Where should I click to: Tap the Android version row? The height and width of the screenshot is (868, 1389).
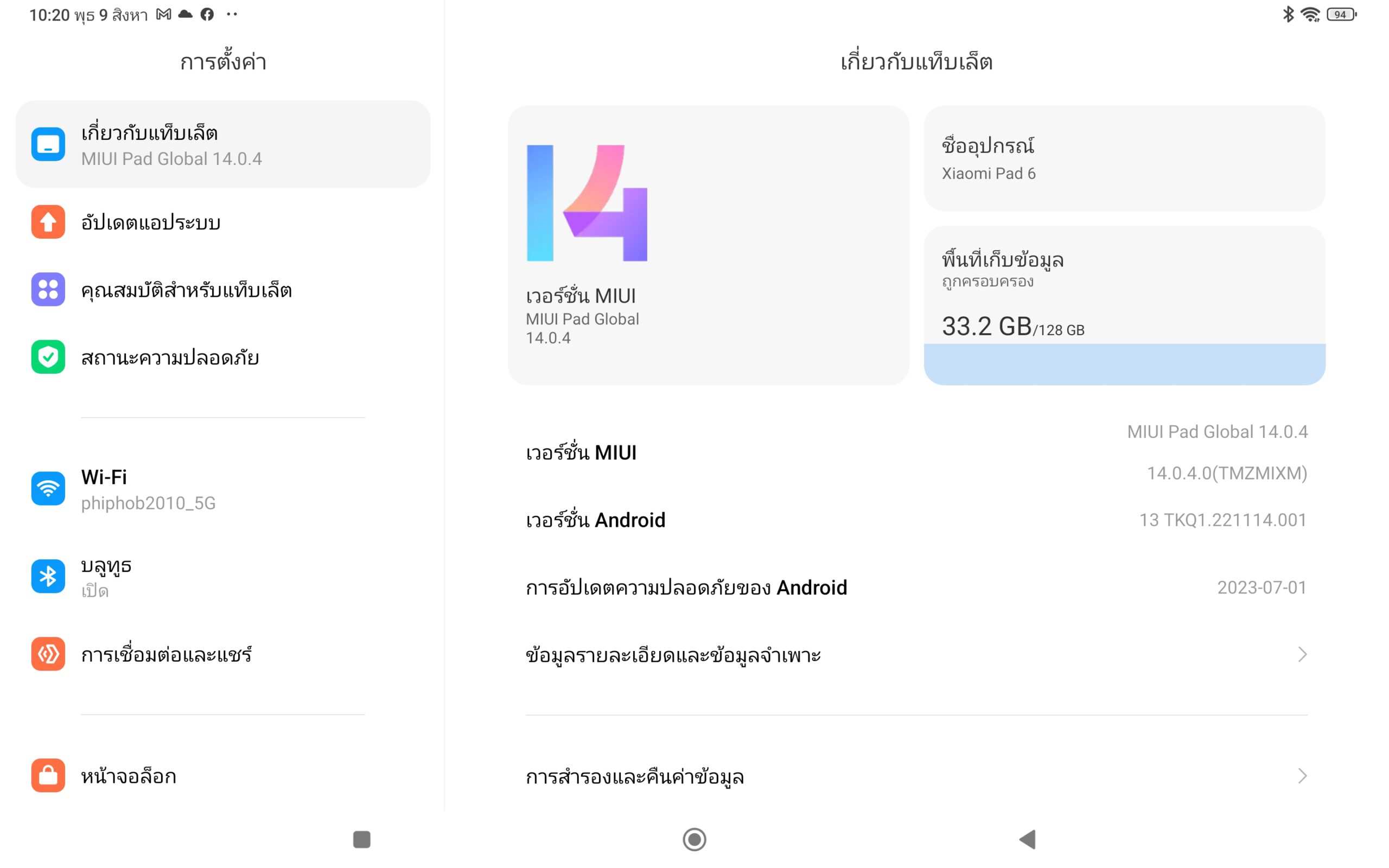(x=916, y=520)
